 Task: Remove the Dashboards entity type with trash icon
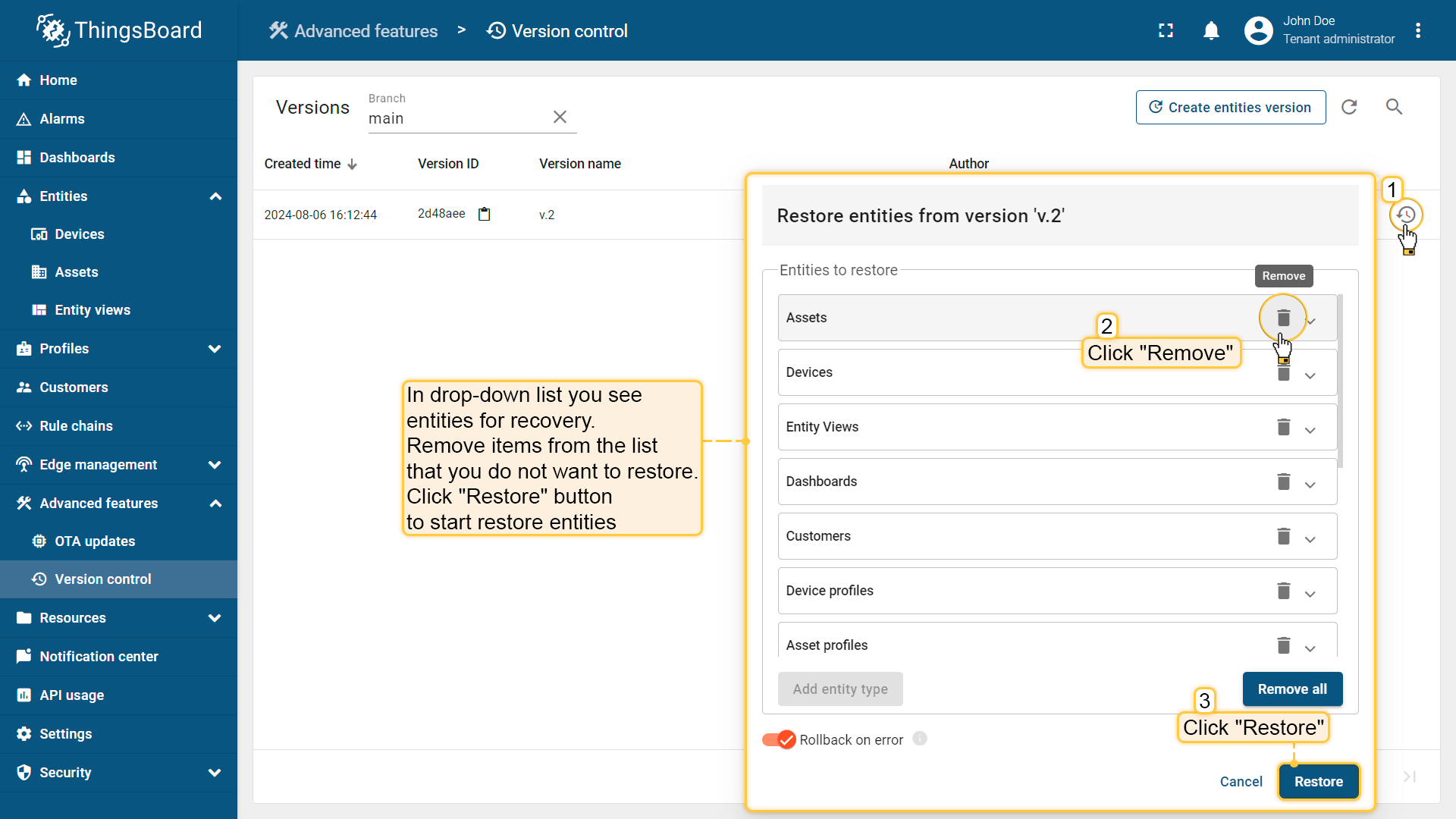[x=1283, y=482]
